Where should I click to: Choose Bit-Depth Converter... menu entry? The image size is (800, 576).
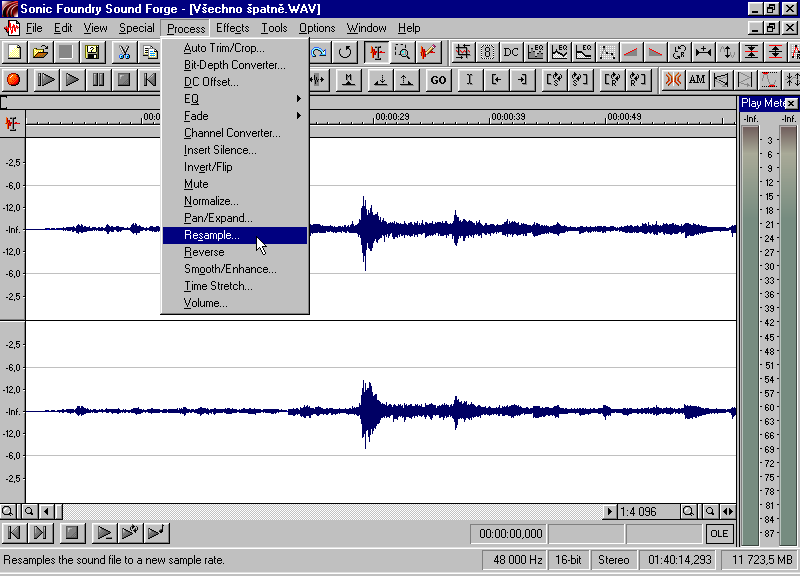click(x=235, y=65)
